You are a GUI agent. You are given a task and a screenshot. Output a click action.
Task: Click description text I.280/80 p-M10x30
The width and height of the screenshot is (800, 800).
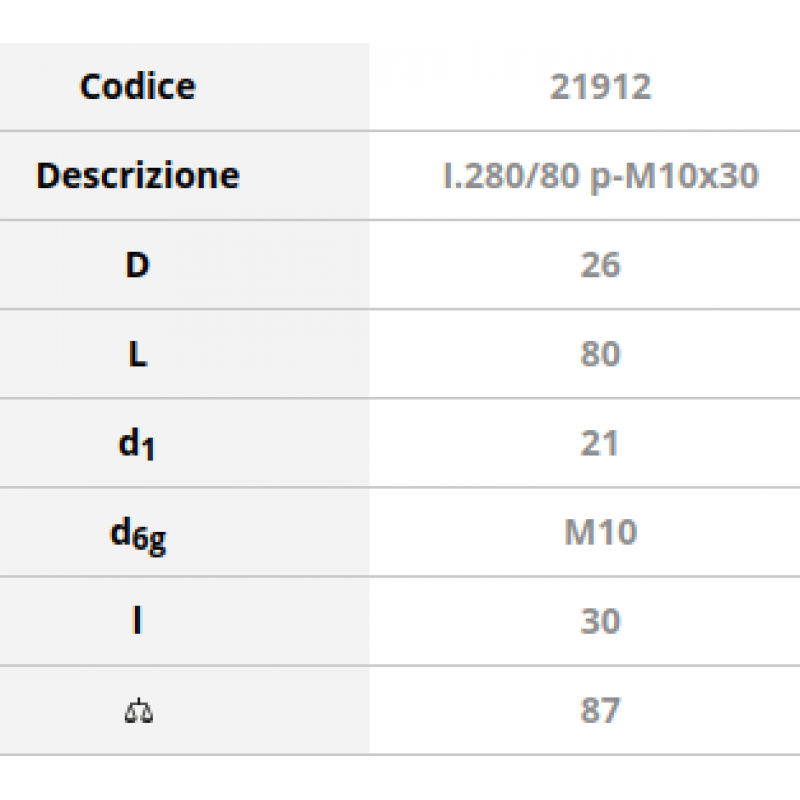tap(600, 177)
